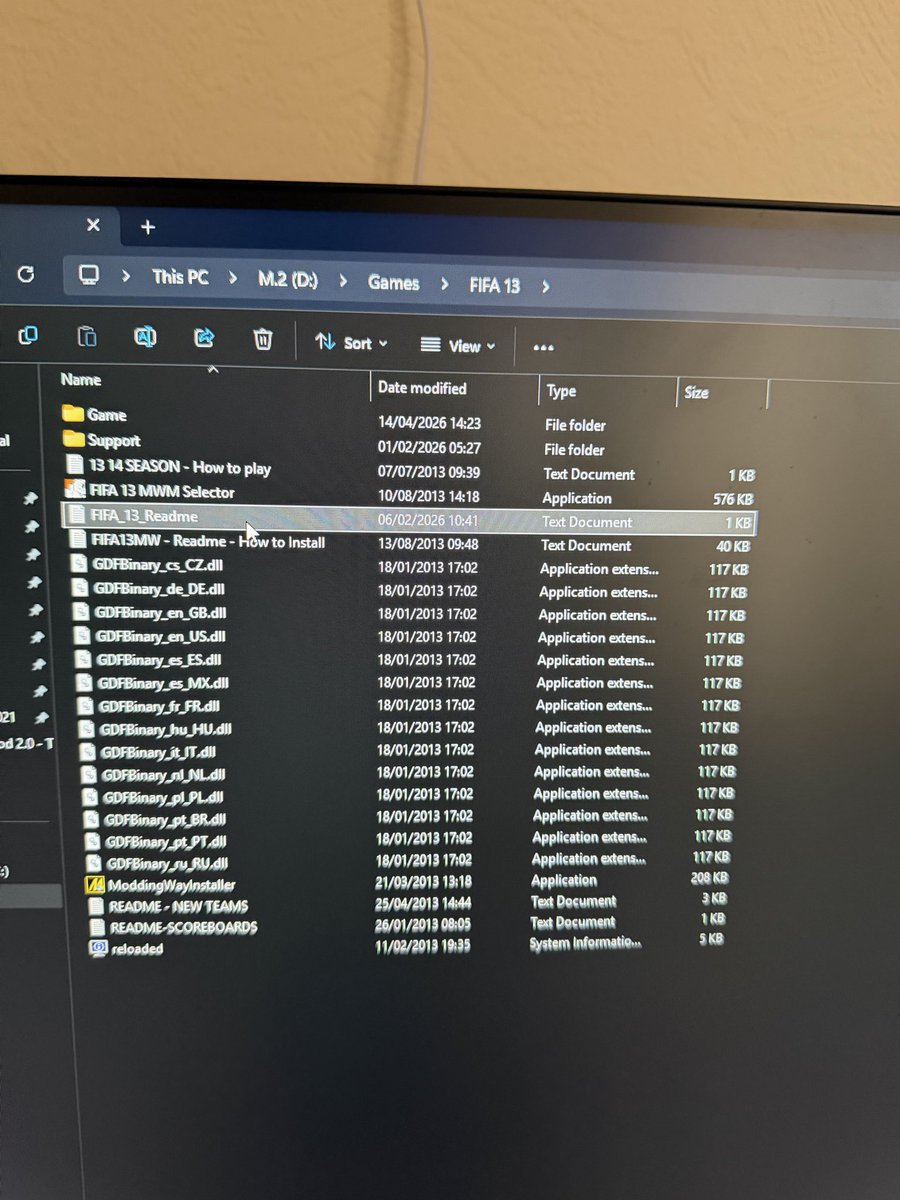Expand chevron after Games breadcrumb
This screenshot has height=1200, width=900.
(445, 285)
